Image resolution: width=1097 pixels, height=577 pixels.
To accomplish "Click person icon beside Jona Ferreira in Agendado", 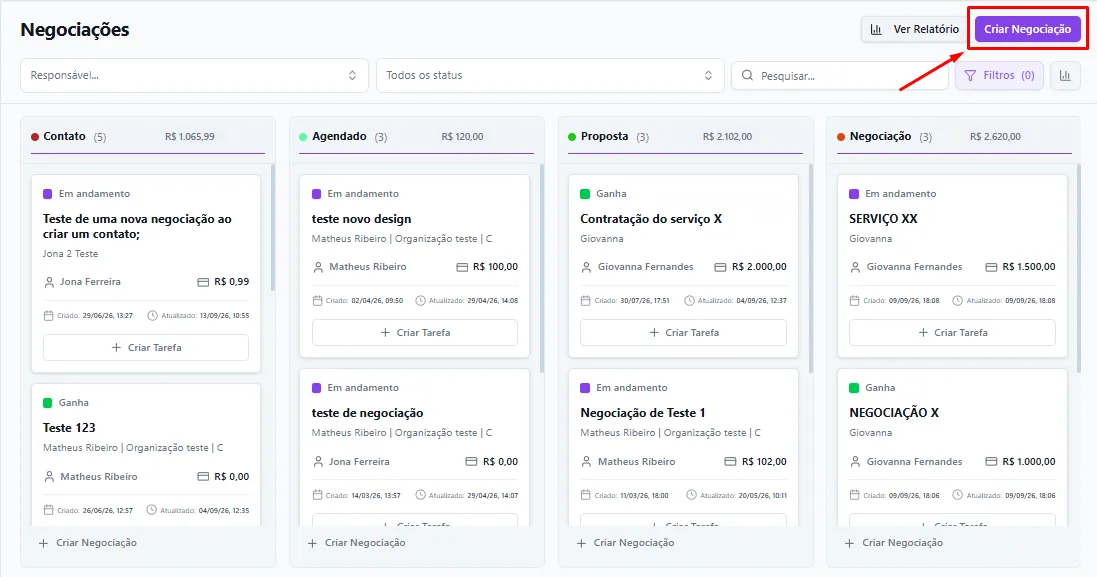I will (318, 462).
